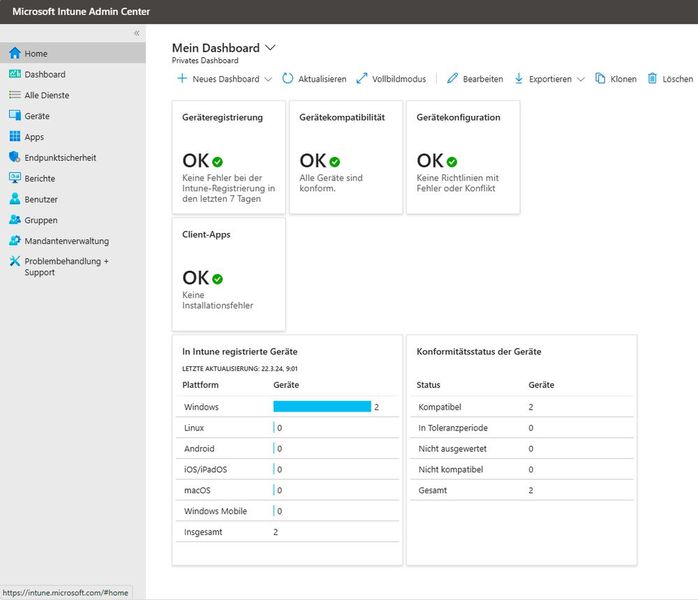Click the Aktualisieren refresh icon

coord(288,78)
